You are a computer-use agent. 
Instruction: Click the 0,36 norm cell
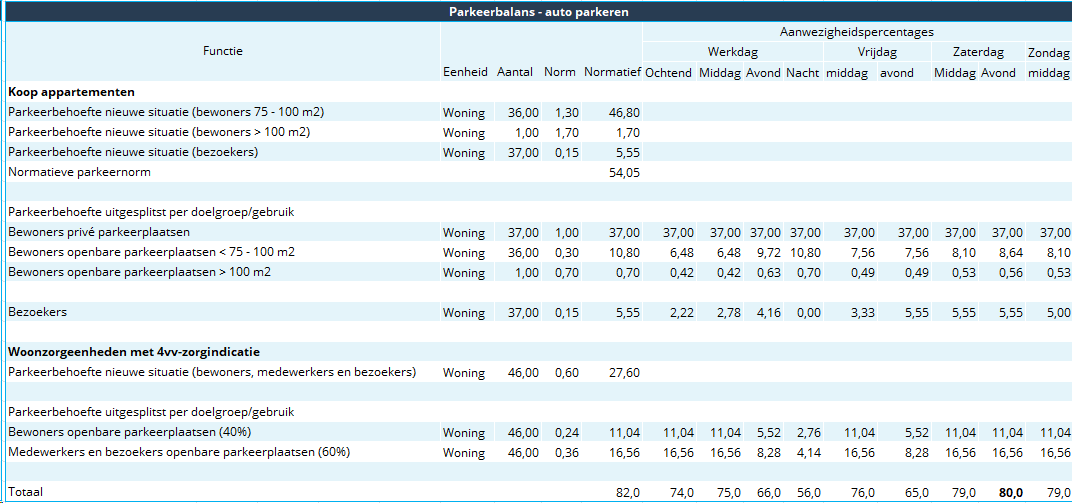point(567,452)
